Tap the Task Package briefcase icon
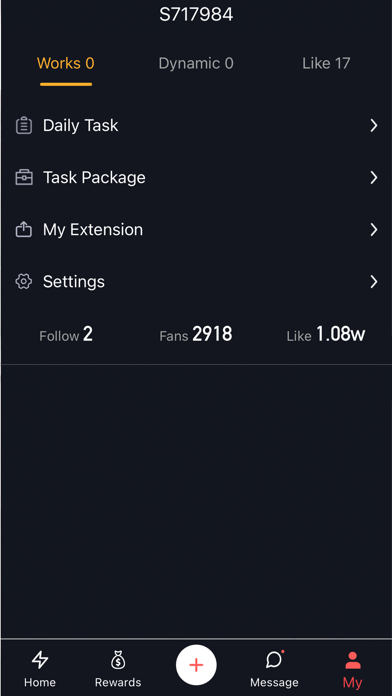392x696 pixels. pyautogui.click(x=24, y=178)
